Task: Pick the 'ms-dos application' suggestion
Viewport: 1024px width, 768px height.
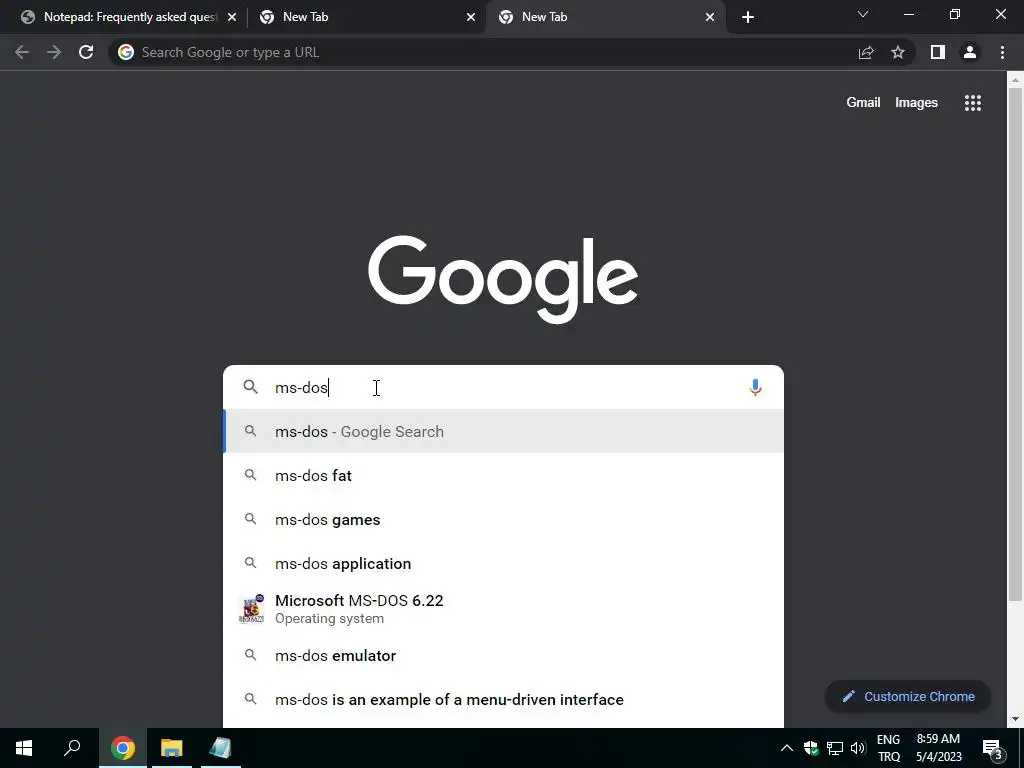Action: (x=503, y=564)
